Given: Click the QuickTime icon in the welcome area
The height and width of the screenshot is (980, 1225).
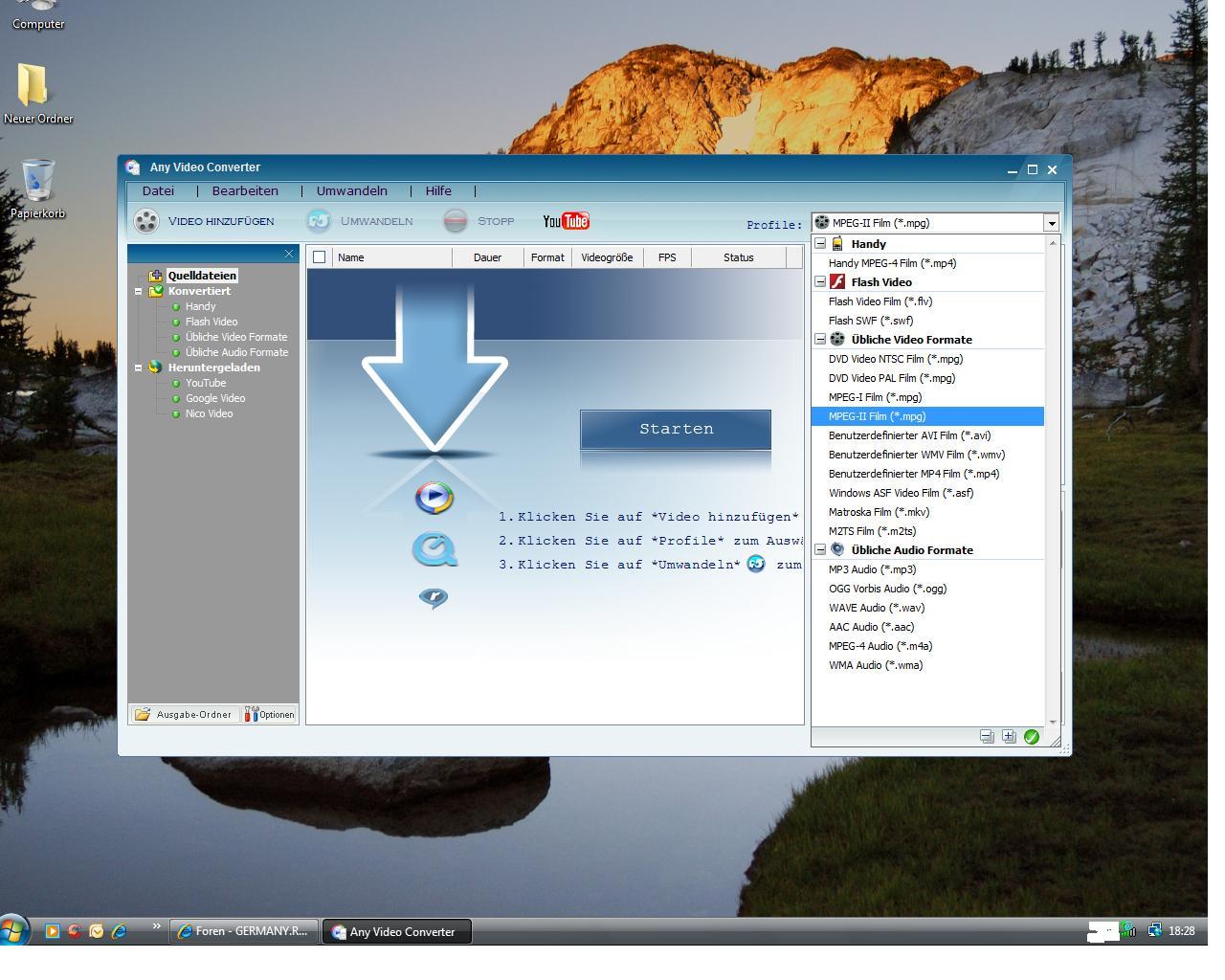Looking at the screenshot, I should pos(434,549).
